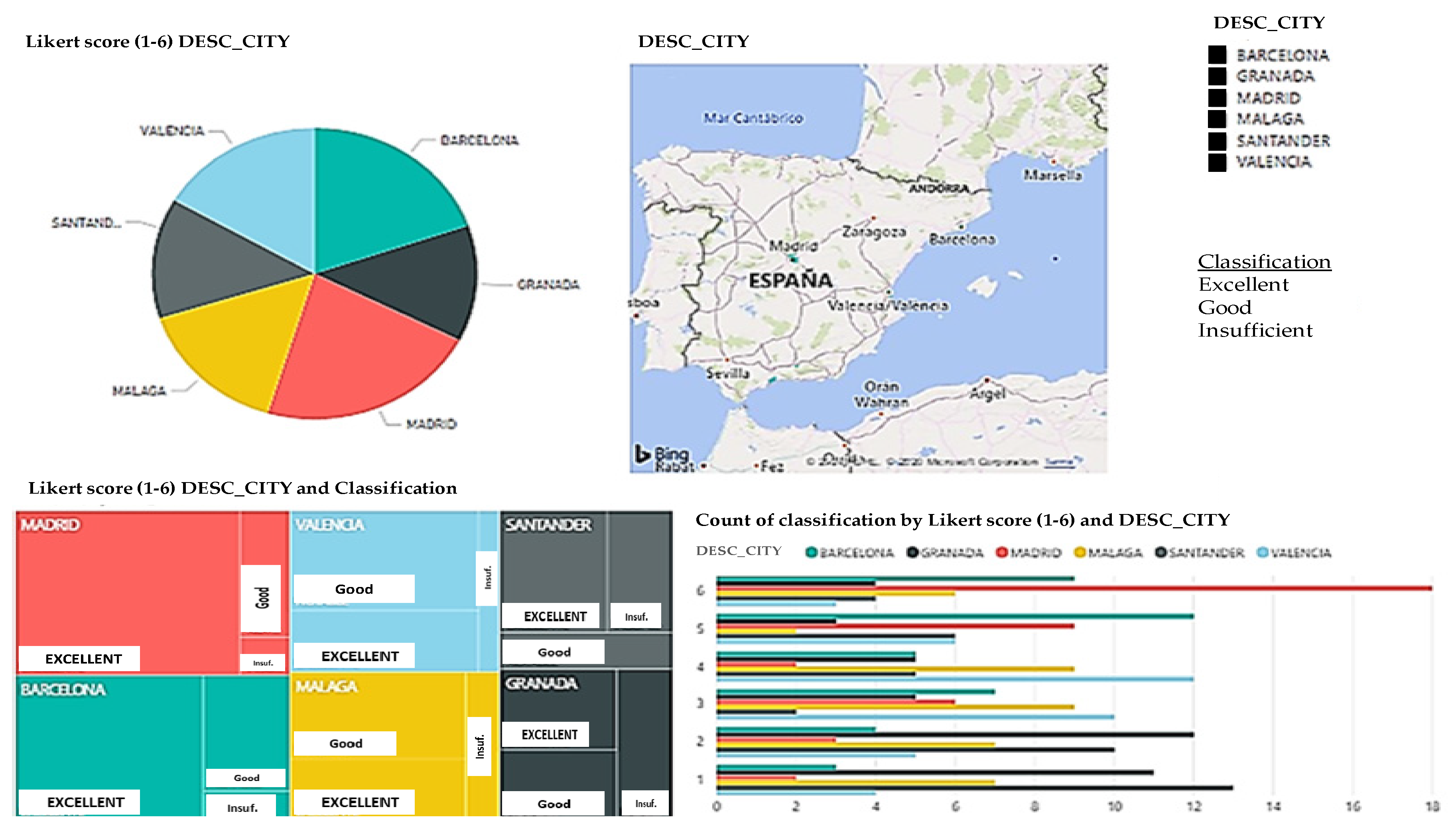Check the VALENCIA city slicer box
Screen dimensions: 1456x837
[x=1217, y=162]
